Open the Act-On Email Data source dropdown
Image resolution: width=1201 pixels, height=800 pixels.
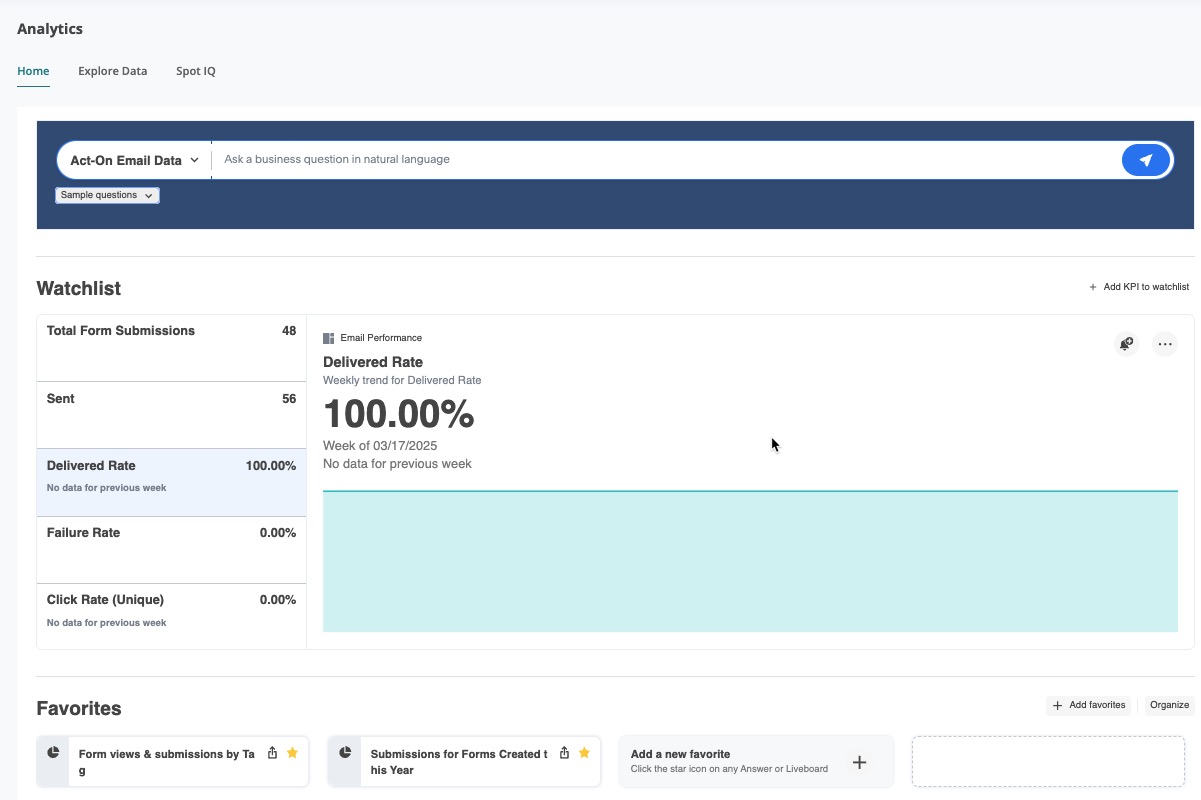pos(134,160)
